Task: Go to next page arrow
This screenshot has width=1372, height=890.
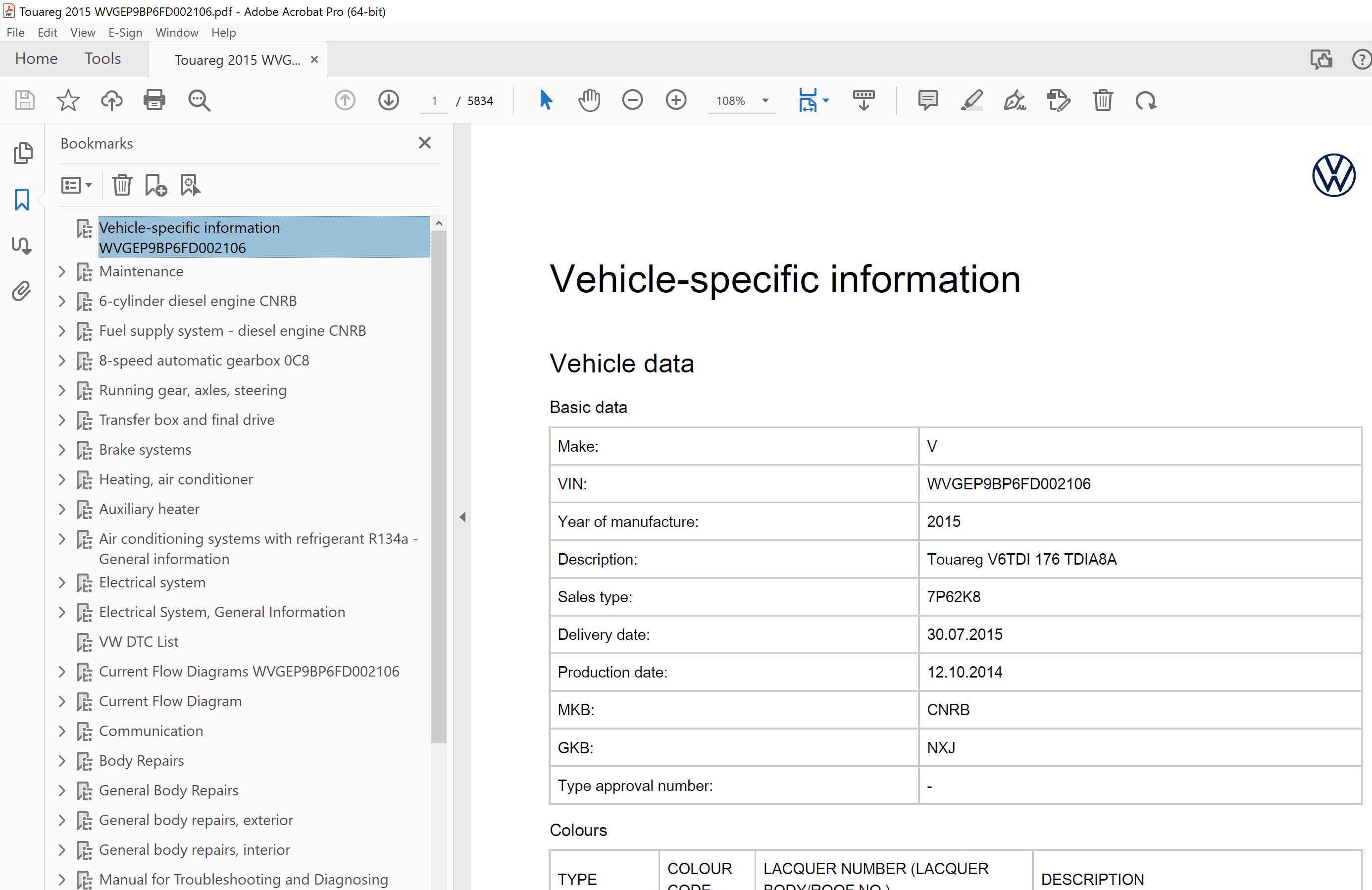Action: 389,101
